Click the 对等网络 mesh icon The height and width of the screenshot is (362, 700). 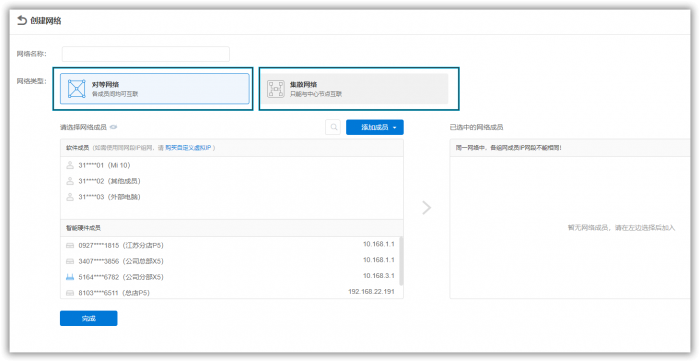76,89
